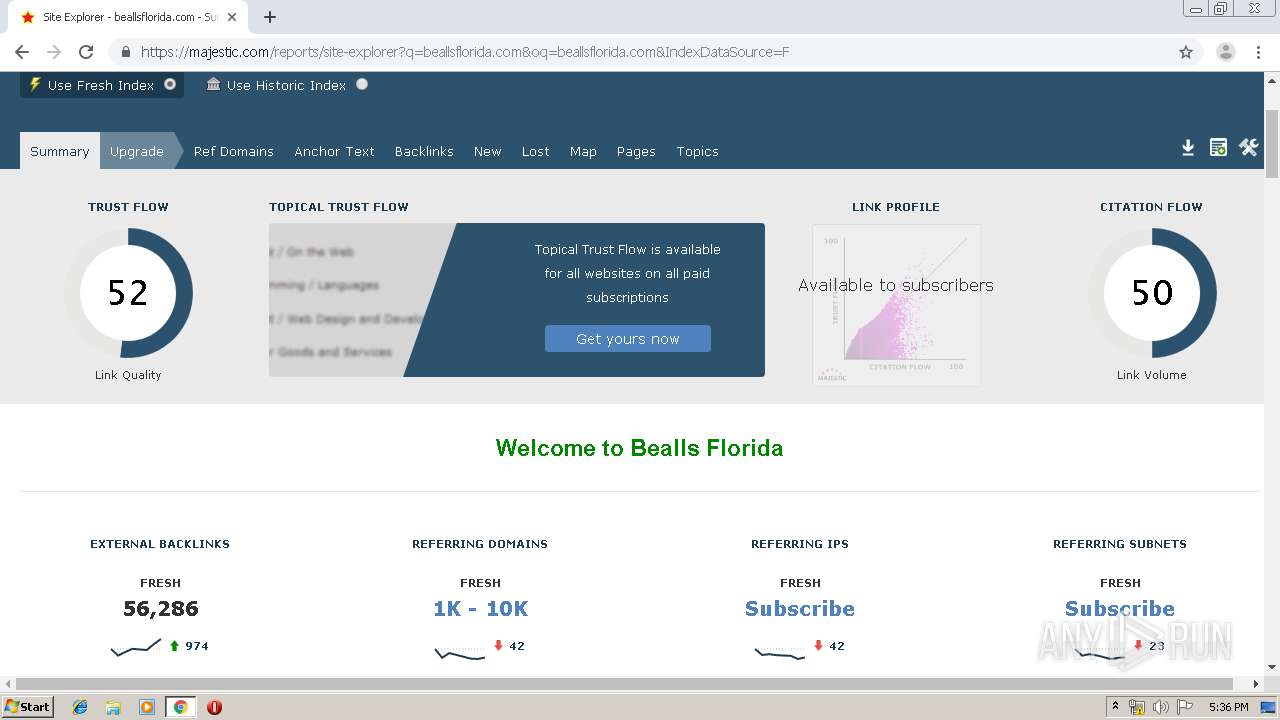Click Subscribe under Referring IPs
The width and height of the screenshot is (1280, 720).
pyautogui.click(x=800, y=608)
